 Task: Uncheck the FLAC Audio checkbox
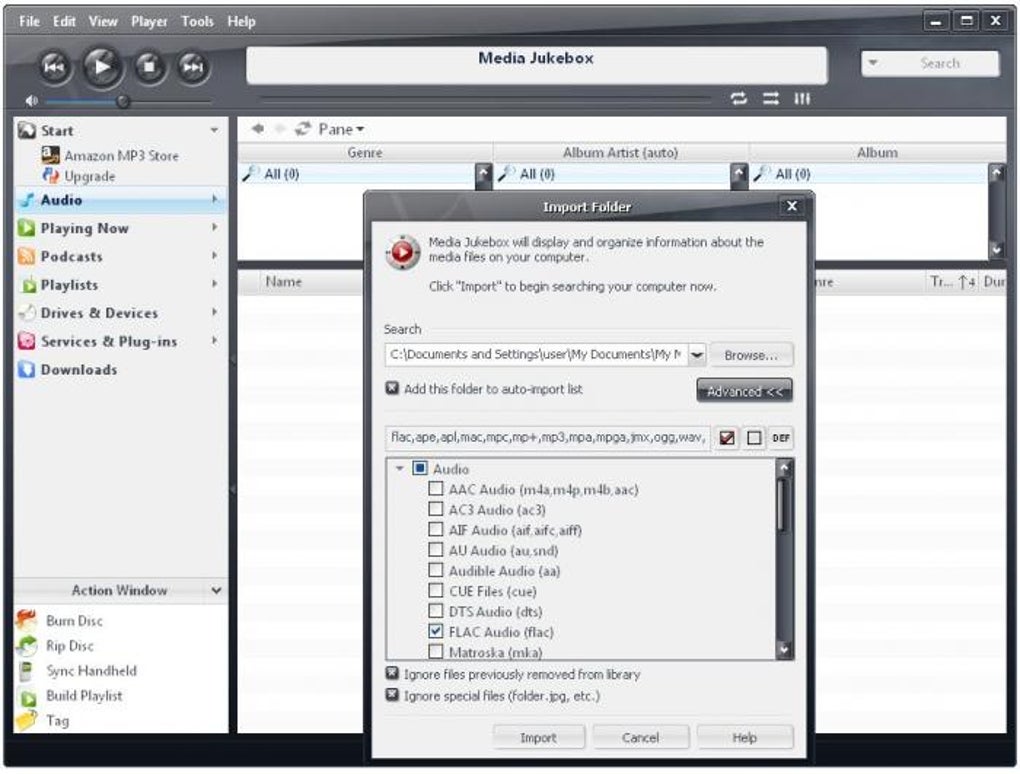click(436, 631)
